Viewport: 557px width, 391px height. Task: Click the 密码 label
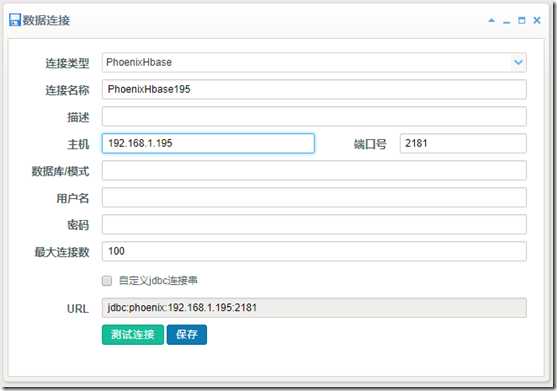(x=78, y=225)
